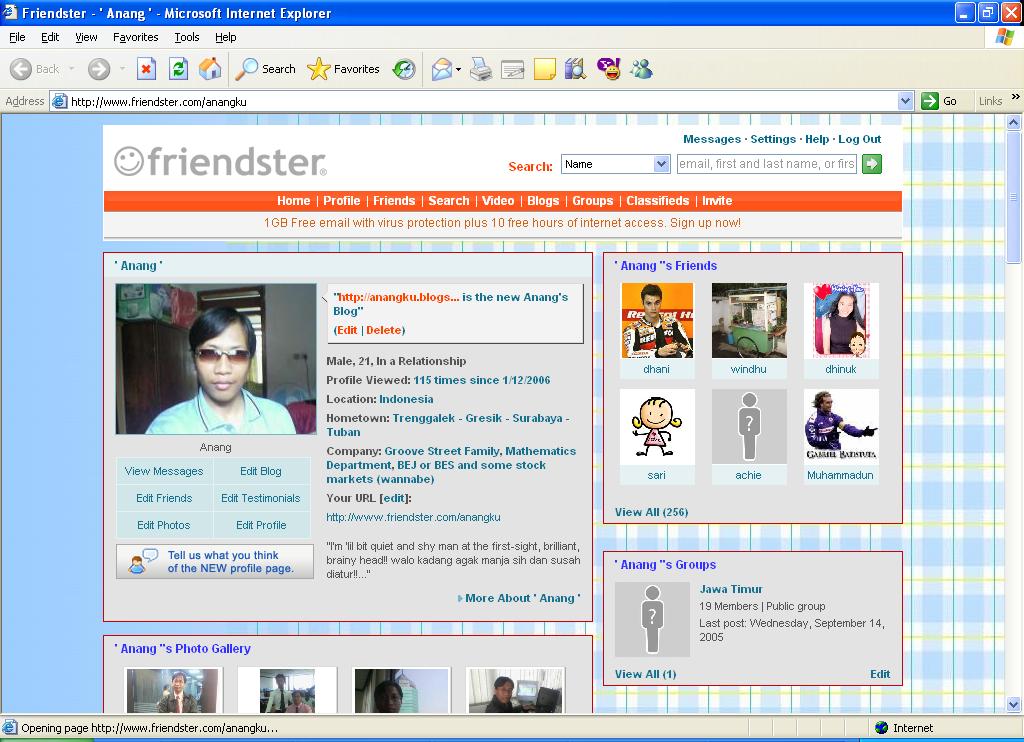This screenshot has width=1024, height=742.
Task: Open the Jawa Timur group link
Action: [731, 589]
